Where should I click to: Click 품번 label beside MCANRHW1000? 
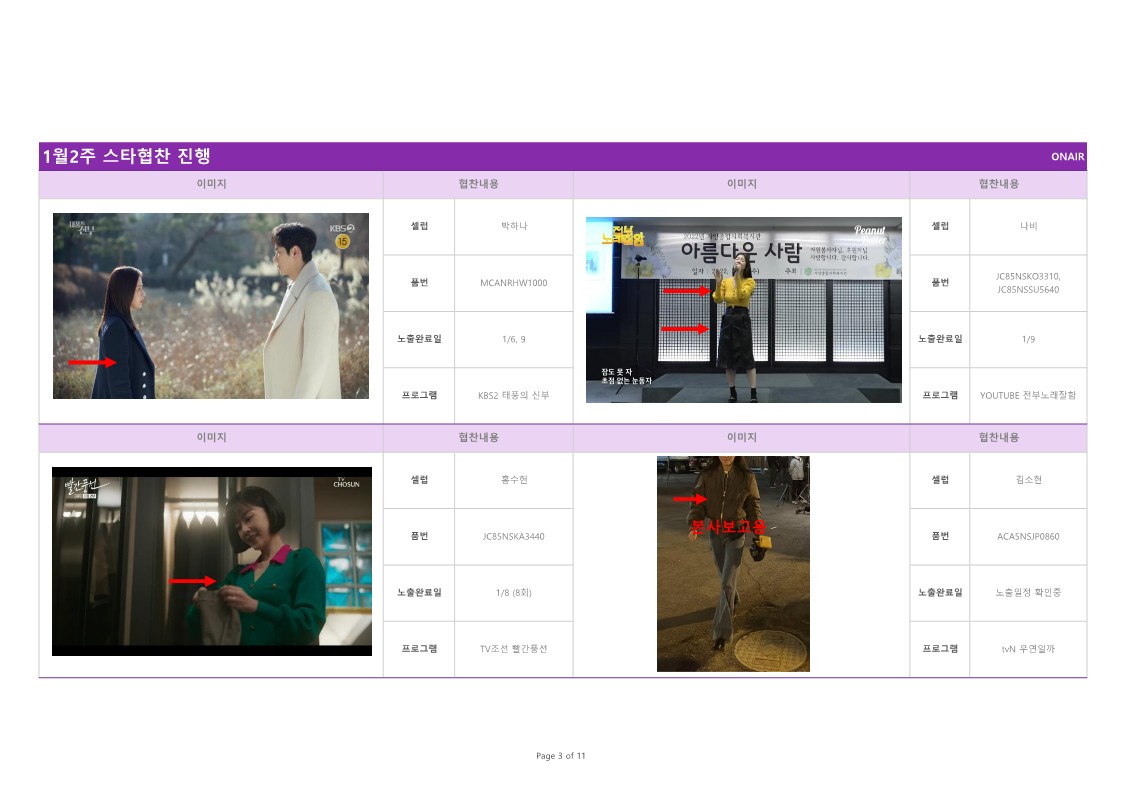(419, 283)
